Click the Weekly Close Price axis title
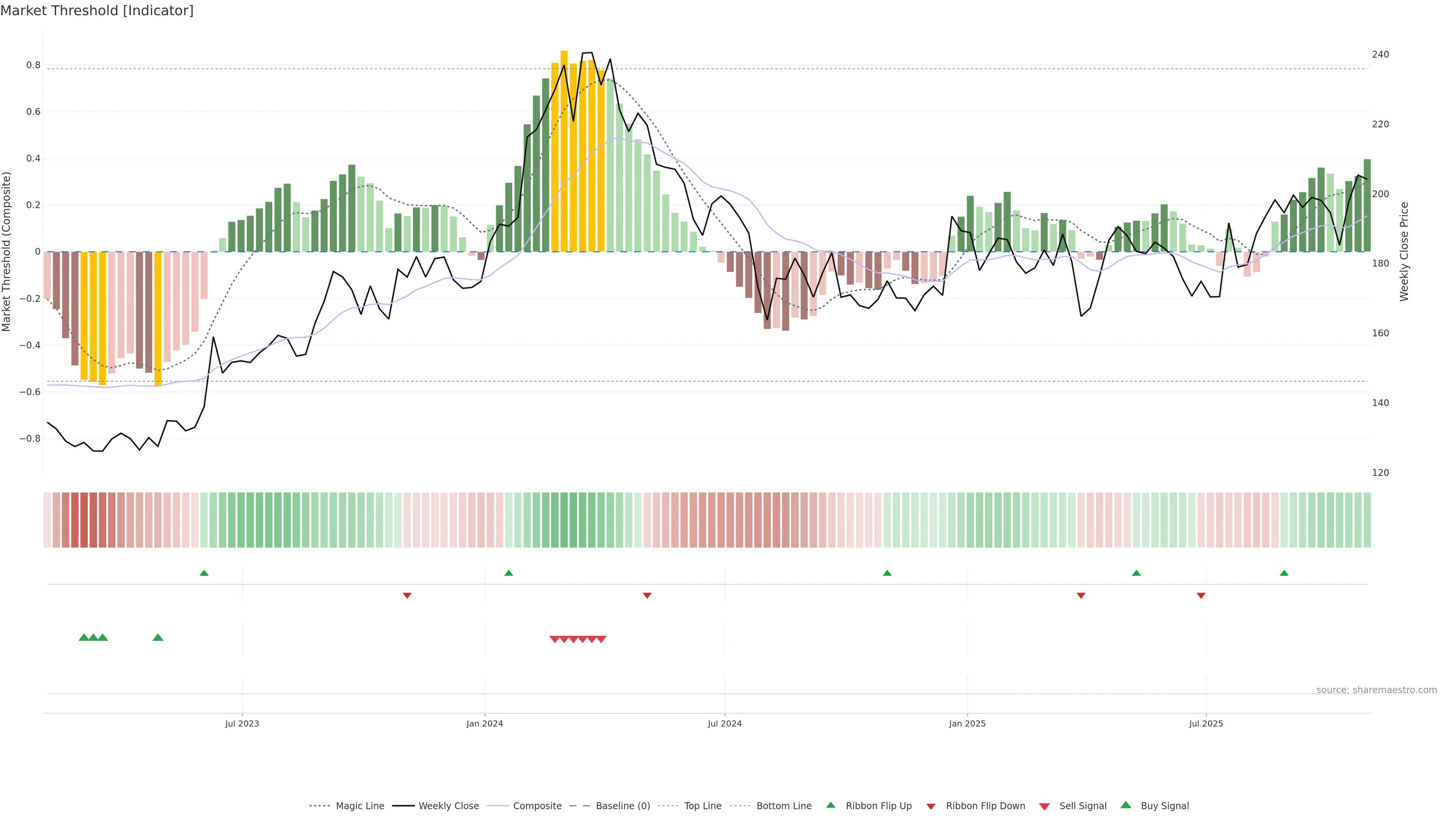 [x=1404, y=251]
